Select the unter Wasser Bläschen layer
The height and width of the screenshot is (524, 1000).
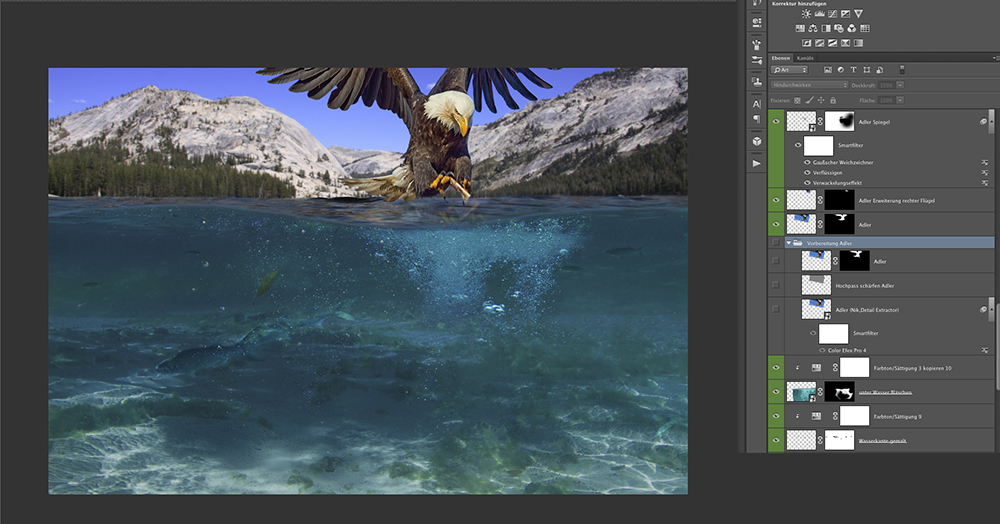887,392
